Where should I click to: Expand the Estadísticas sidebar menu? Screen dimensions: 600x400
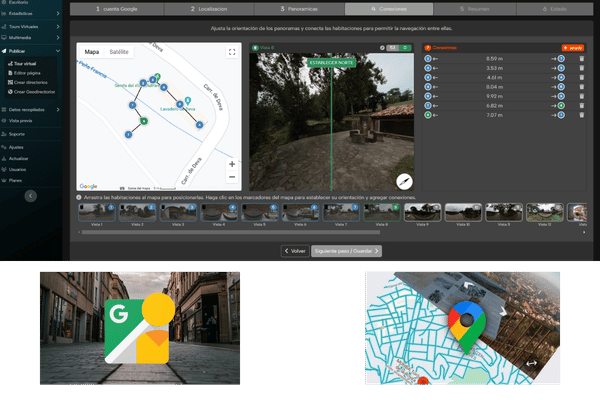[x=31, y=13]
